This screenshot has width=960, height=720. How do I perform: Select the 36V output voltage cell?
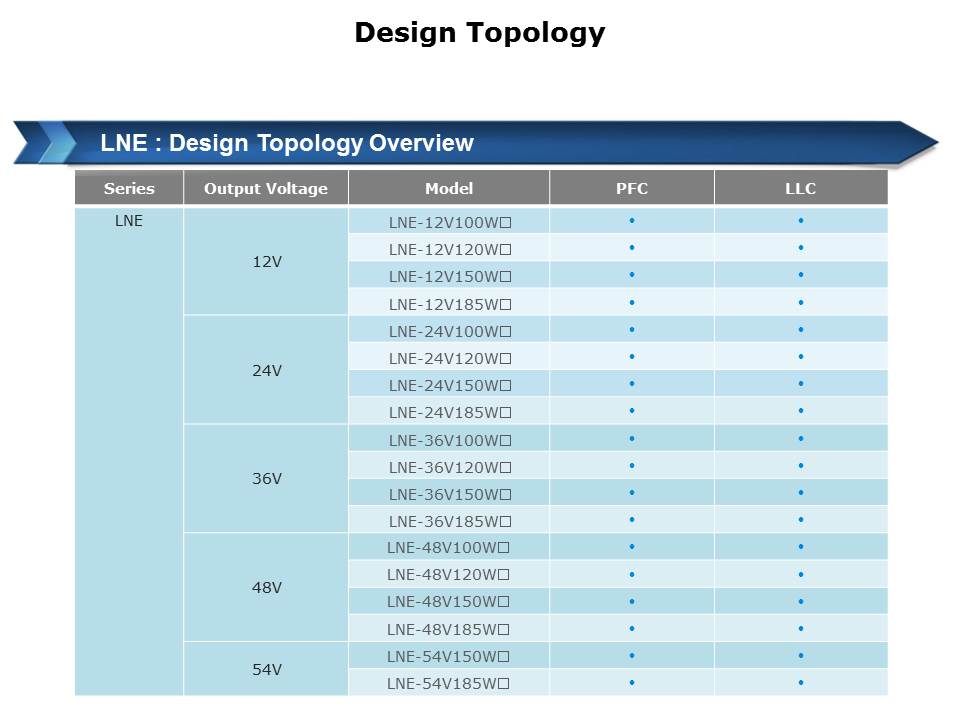click(x=266, y=479)
